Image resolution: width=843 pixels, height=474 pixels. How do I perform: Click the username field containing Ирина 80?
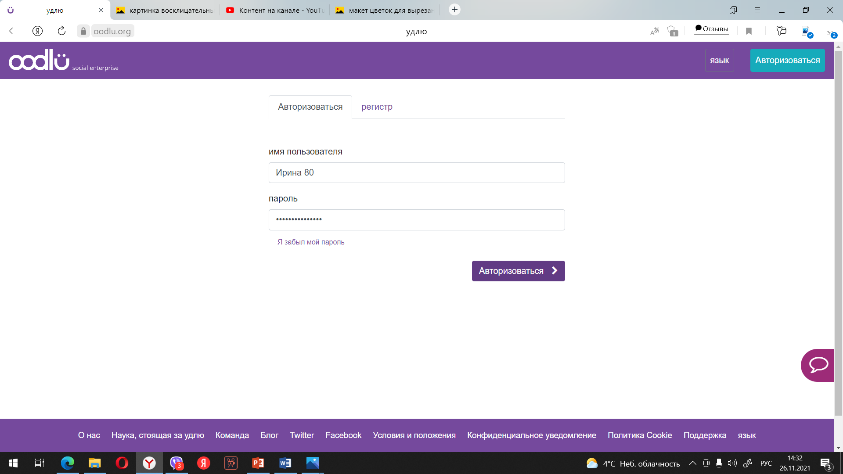tap(416, 173)
